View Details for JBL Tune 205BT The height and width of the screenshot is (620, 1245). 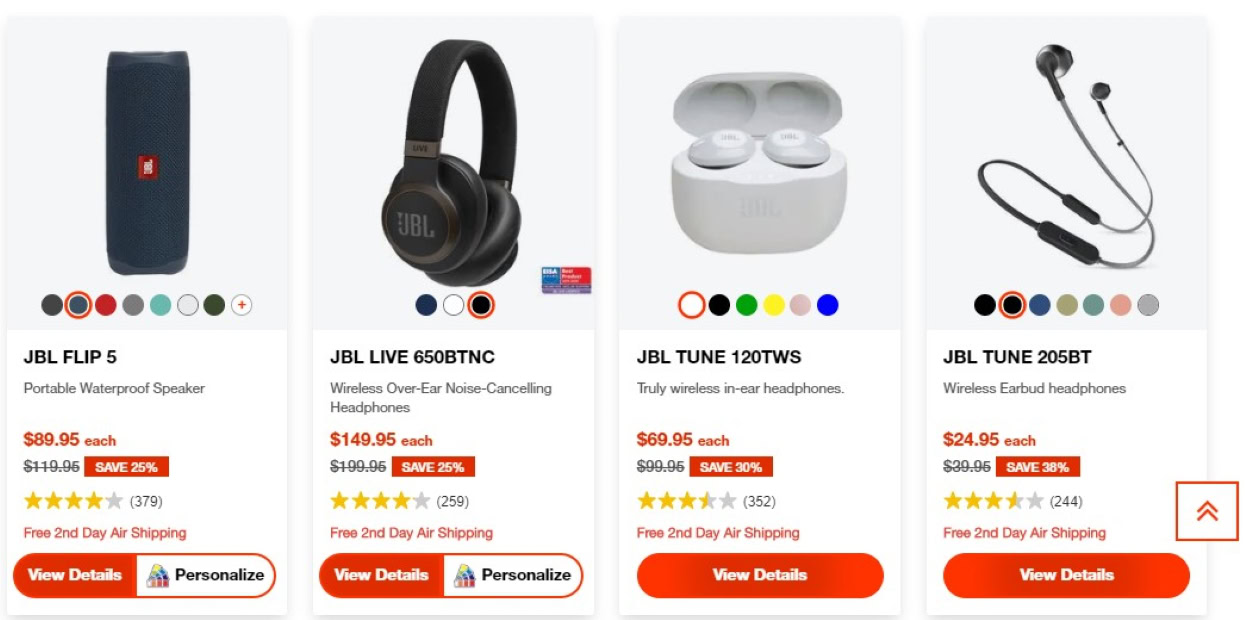[1066, 575]
